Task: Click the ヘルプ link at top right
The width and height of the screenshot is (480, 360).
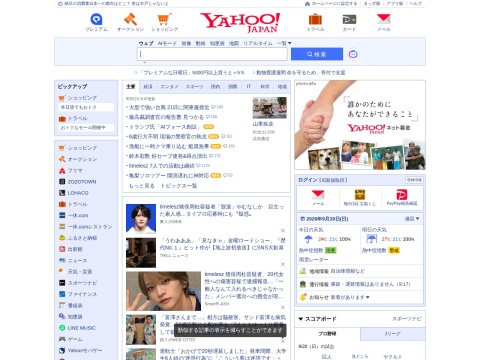Action: pyautogui.click(x=416, y=4)
